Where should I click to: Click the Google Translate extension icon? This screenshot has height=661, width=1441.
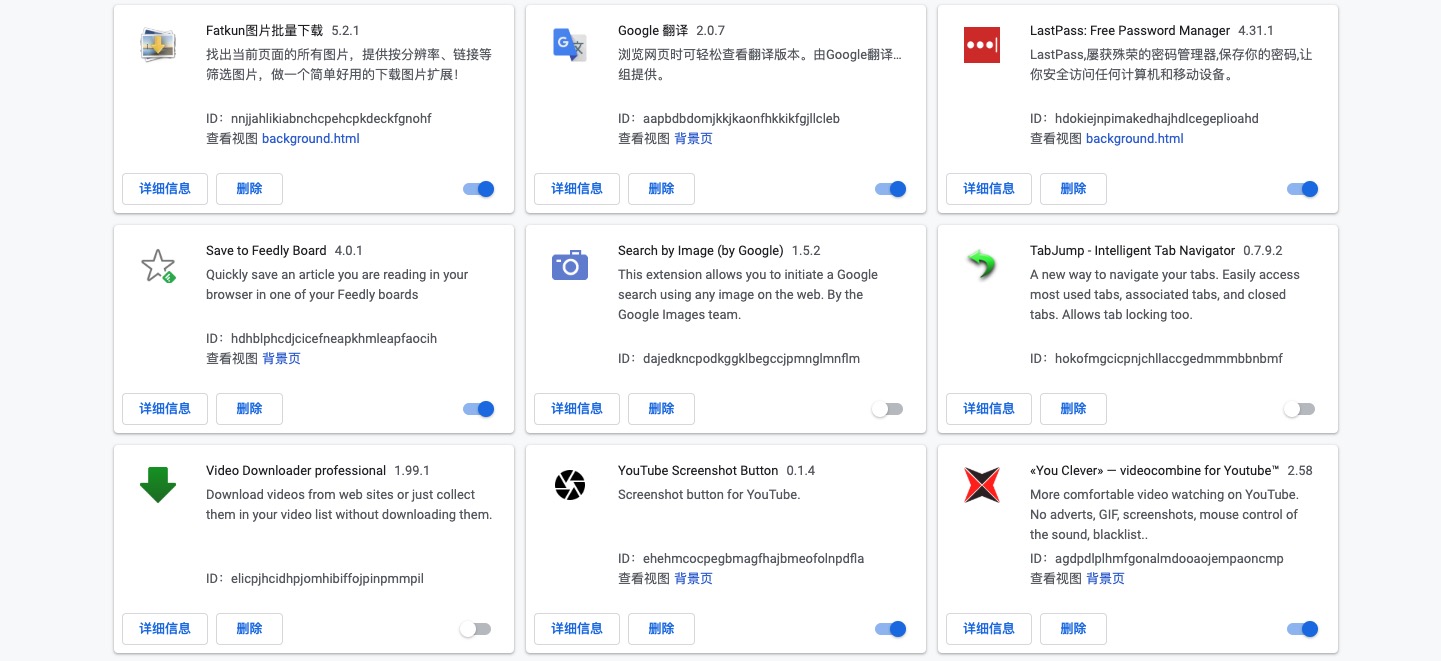(x=570, y=45)
